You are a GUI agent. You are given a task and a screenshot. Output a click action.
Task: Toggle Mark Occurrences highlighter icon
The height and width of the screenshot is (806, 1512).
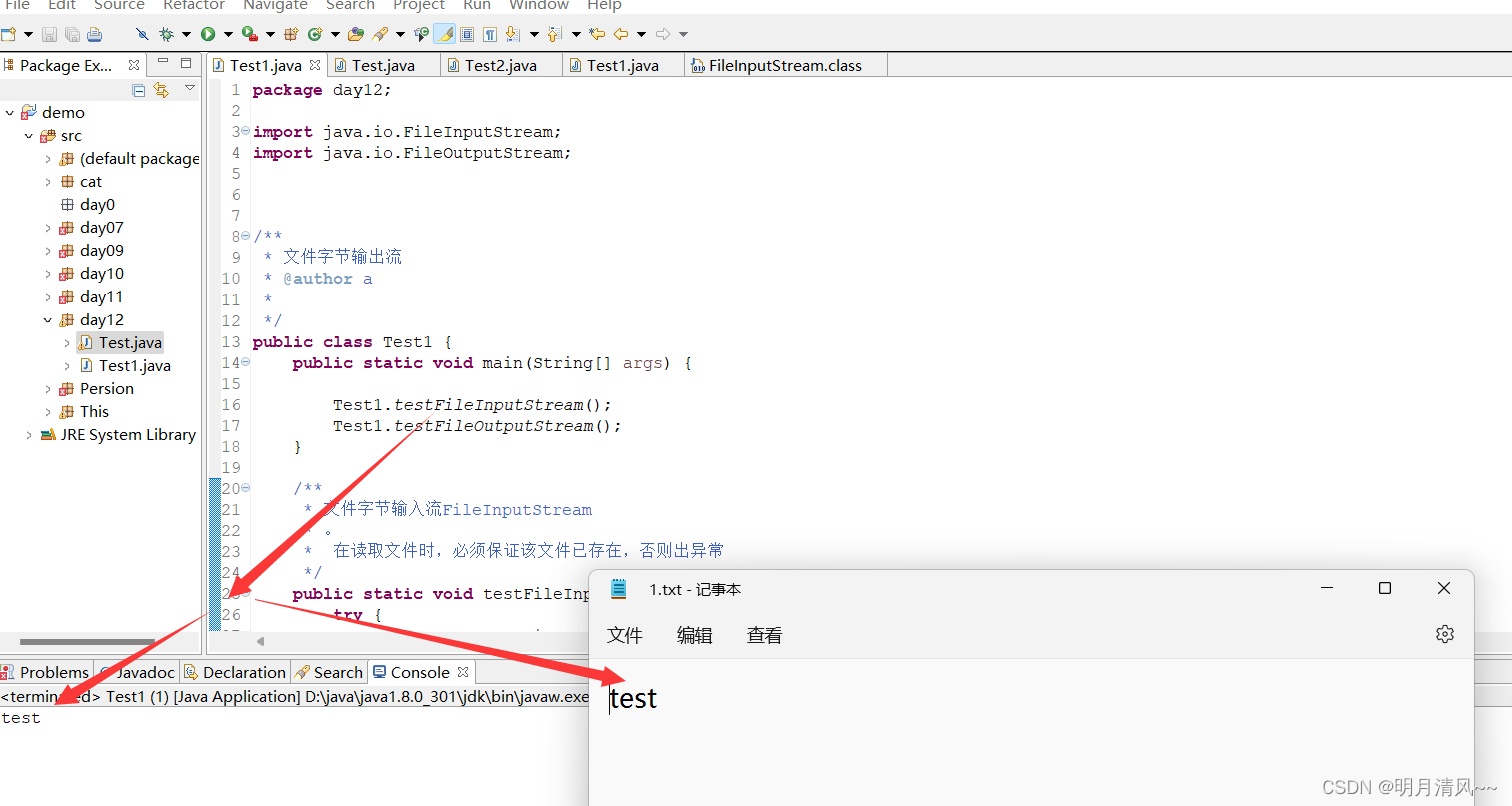coord(444,34)
